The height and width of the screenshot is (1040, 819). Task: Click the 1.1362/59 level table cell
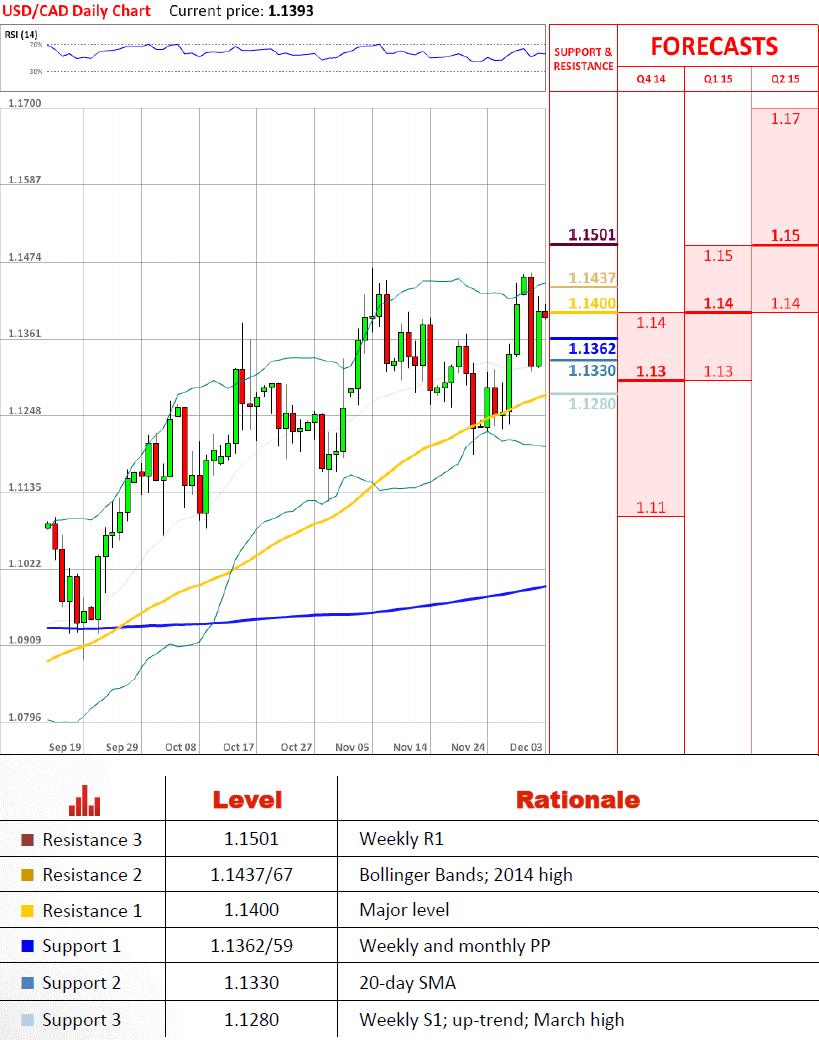click(x=251, y=946)
